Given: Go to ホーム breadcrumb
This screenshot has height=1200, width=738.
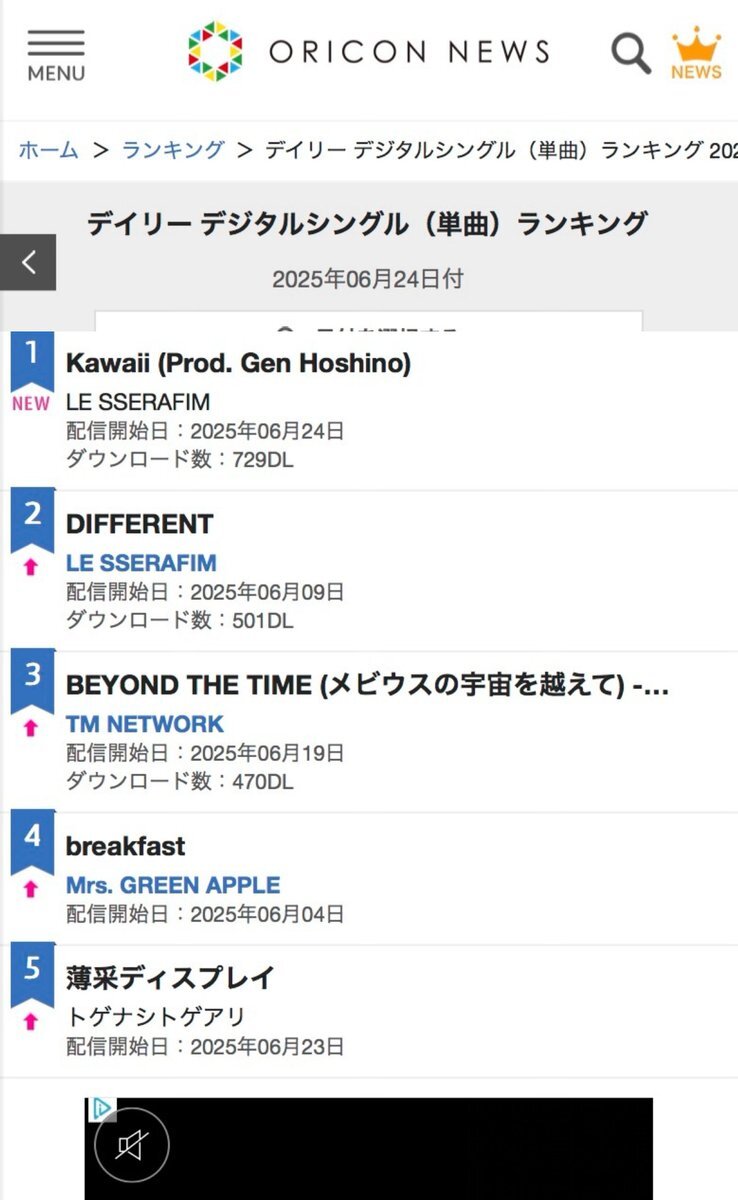Looking at the screenshot, I should click(x=48, y=150).
